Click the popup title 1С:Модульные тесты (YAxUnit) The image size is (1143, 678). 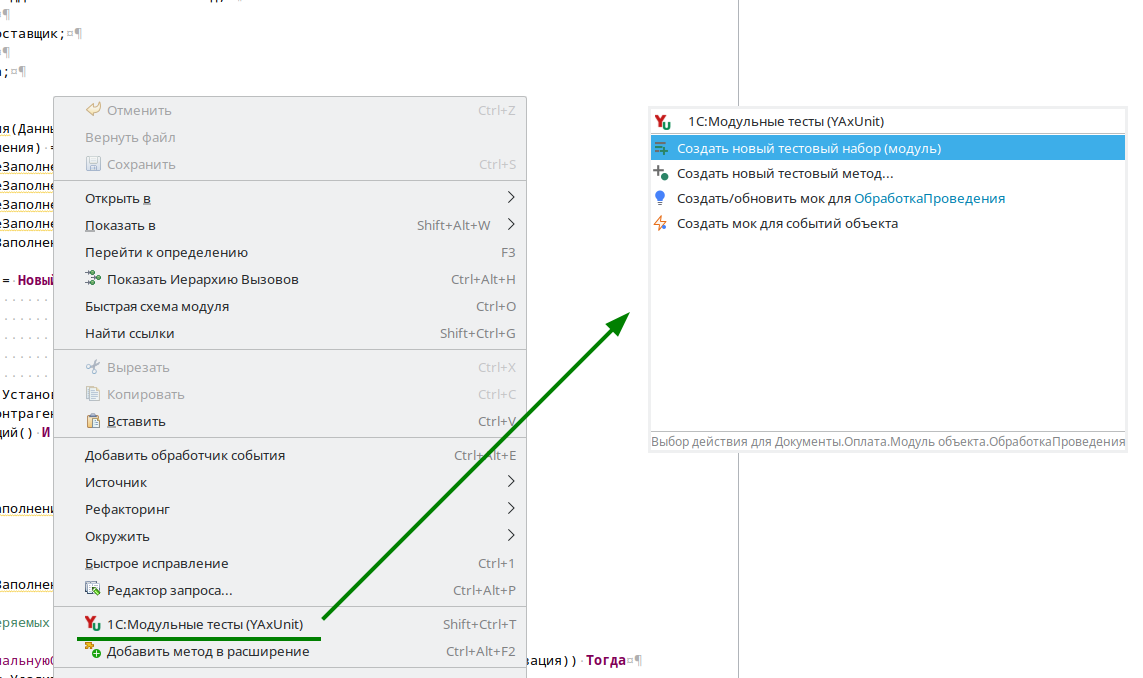pos(786,122)
